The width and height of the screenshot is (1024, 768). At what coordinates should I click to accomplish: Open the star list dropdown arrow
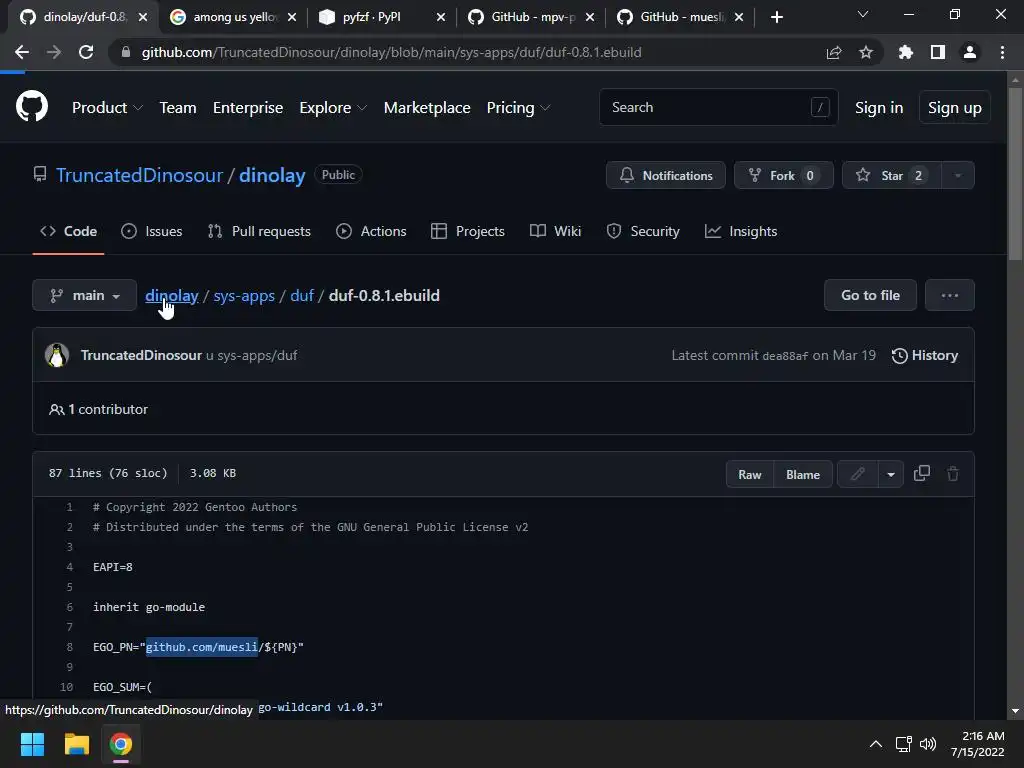pyautogui.click(x=957, y=175)
